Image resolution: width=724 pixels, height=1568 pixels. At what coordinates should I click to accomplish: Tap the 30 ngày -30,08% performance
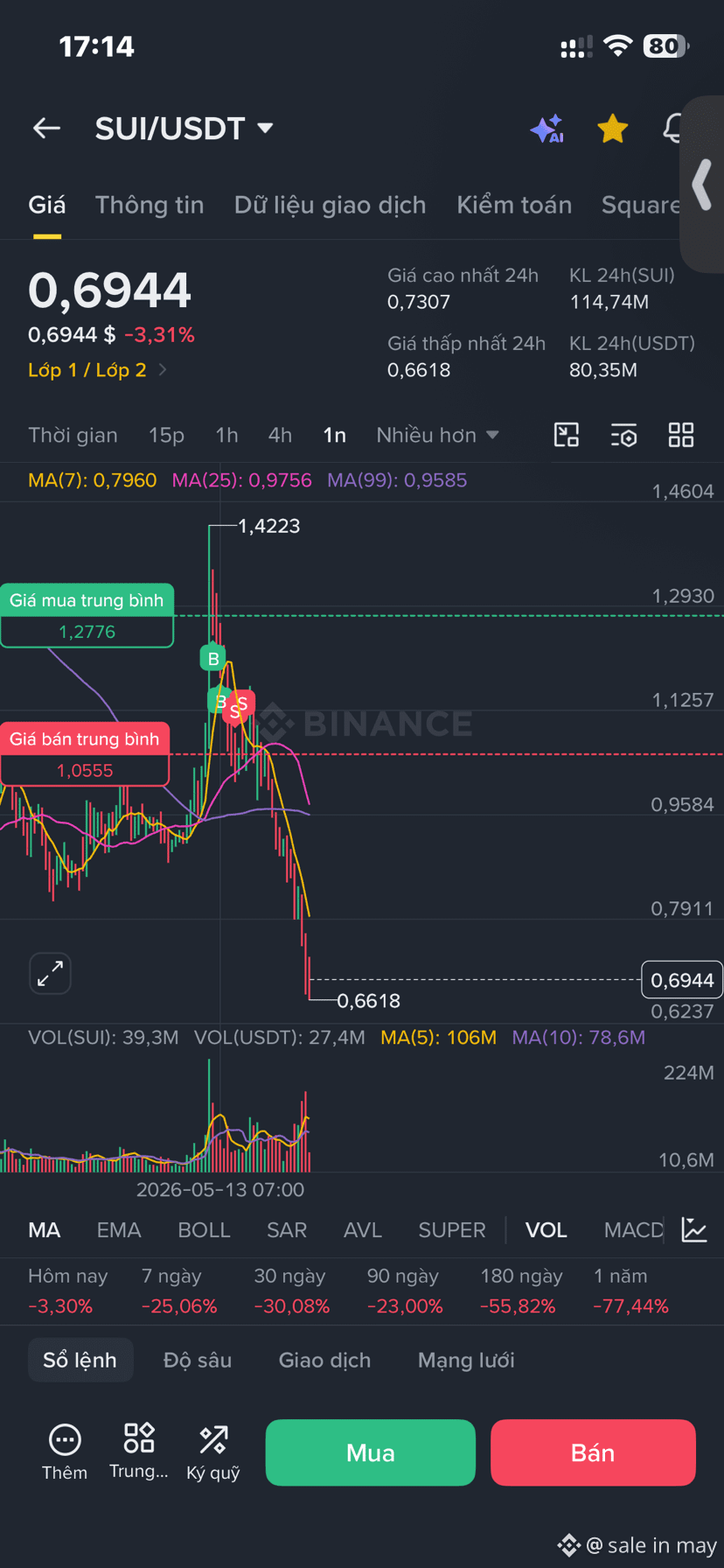(x=291, y=1291)
